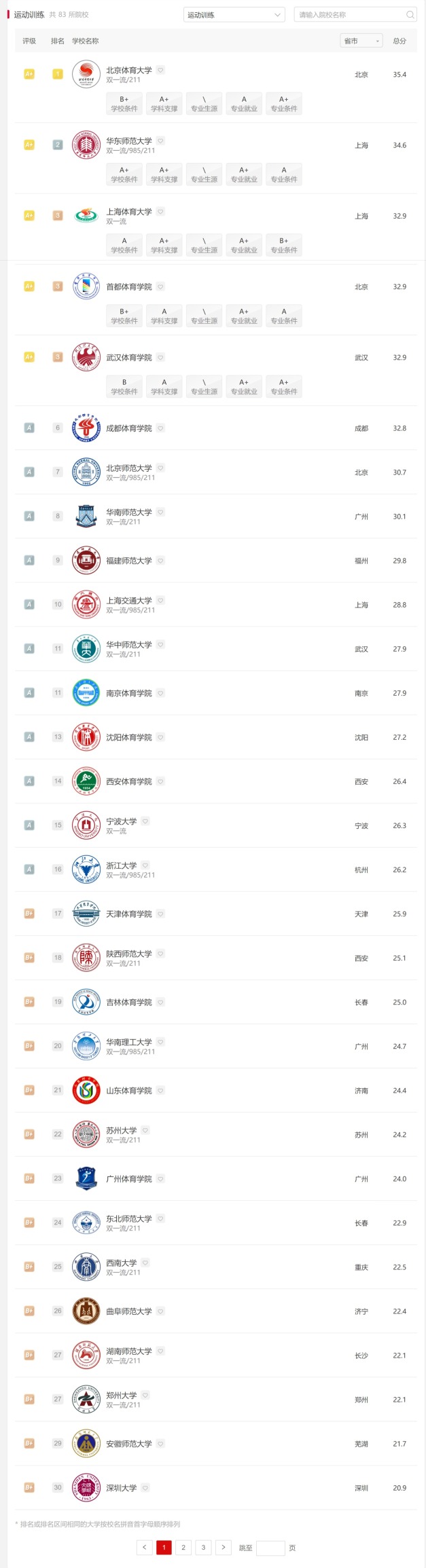Screen dimensions: 426x1568
Task: Click the East China Normal University emblem
Action: tap(86, 145)
